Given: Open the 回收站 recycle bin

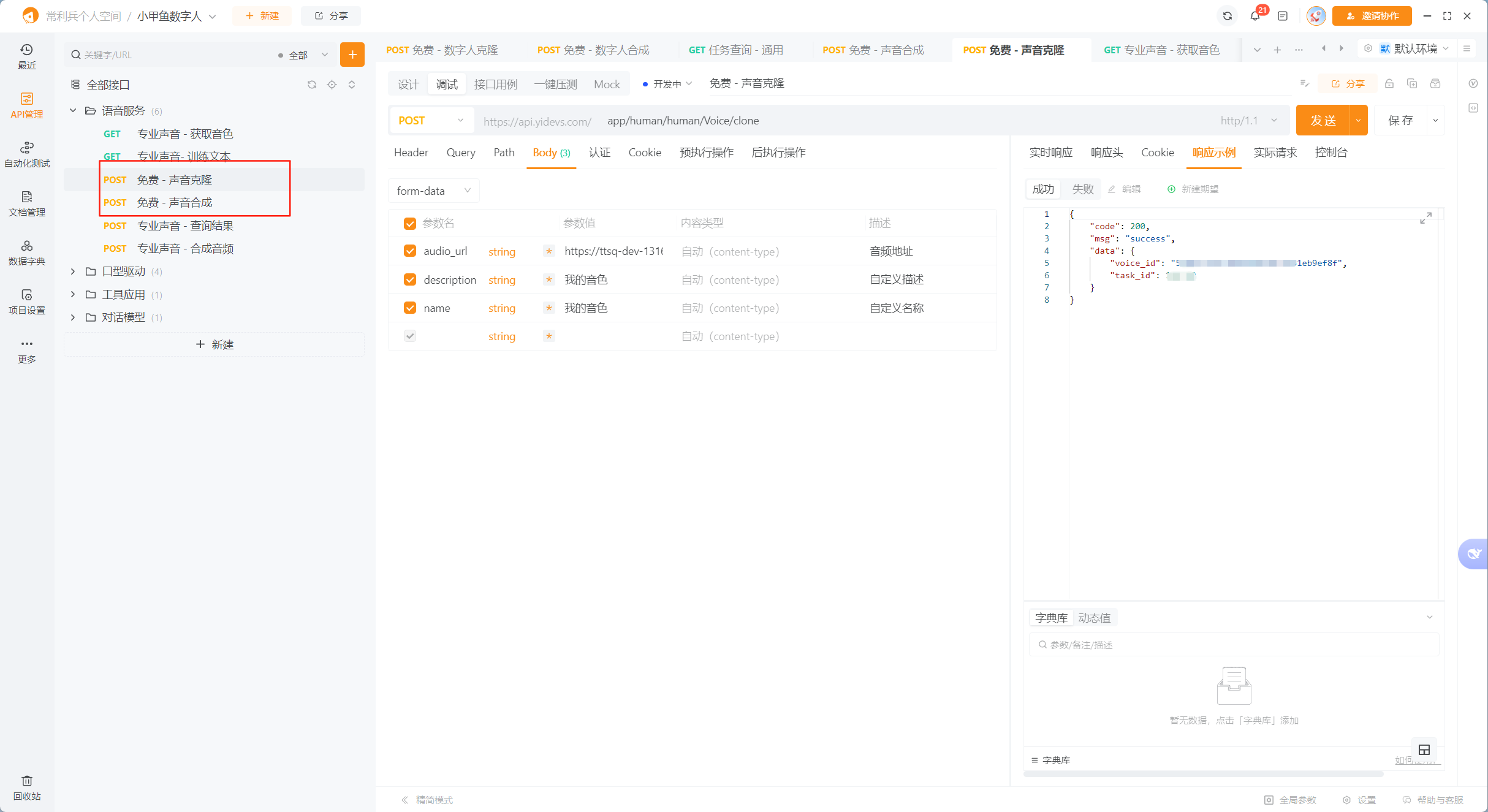Looking at the screenshot, I should click(x=26, y=788).
